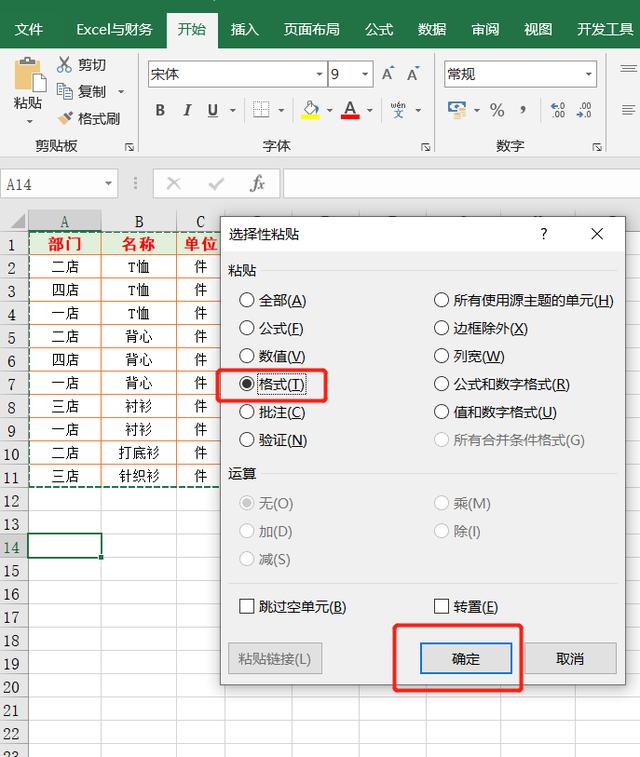The width and height of the screenshot is (640, 757).
Task: Select the 格式(T) paste option
Action: point(272,384)
